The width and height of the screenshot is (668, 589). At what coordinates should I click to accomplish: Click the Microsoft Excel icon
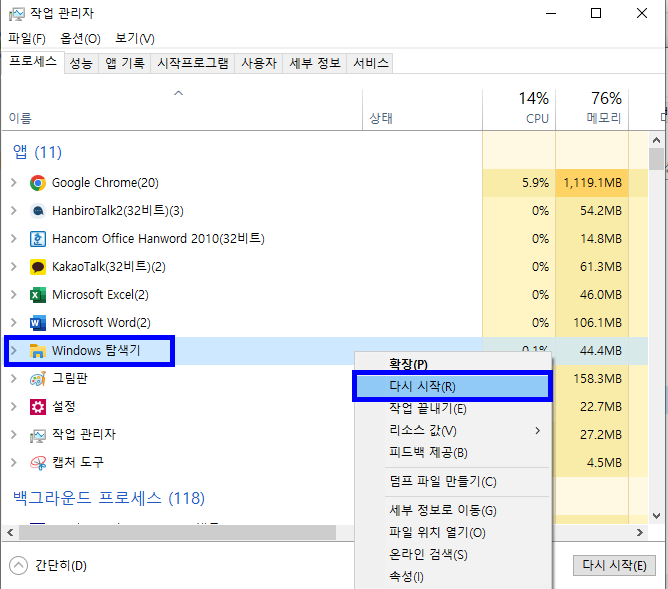pyautogui.click(x=38, y=295)
